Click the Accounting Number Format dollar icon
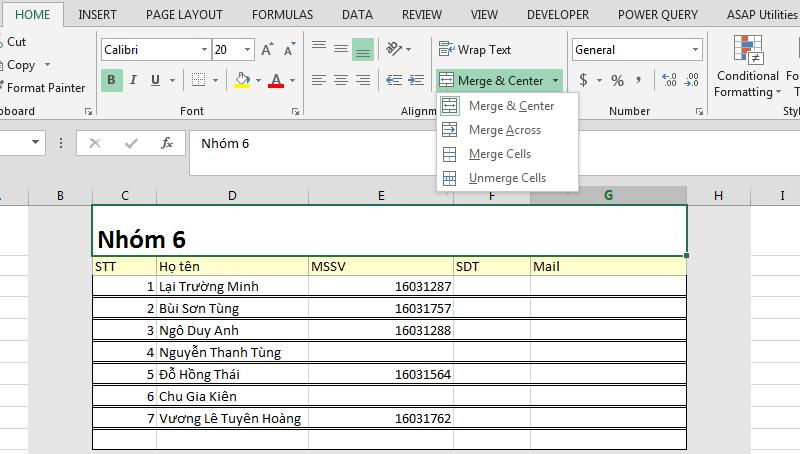This screenshot has width=800, height=454. tap(584, 80)
